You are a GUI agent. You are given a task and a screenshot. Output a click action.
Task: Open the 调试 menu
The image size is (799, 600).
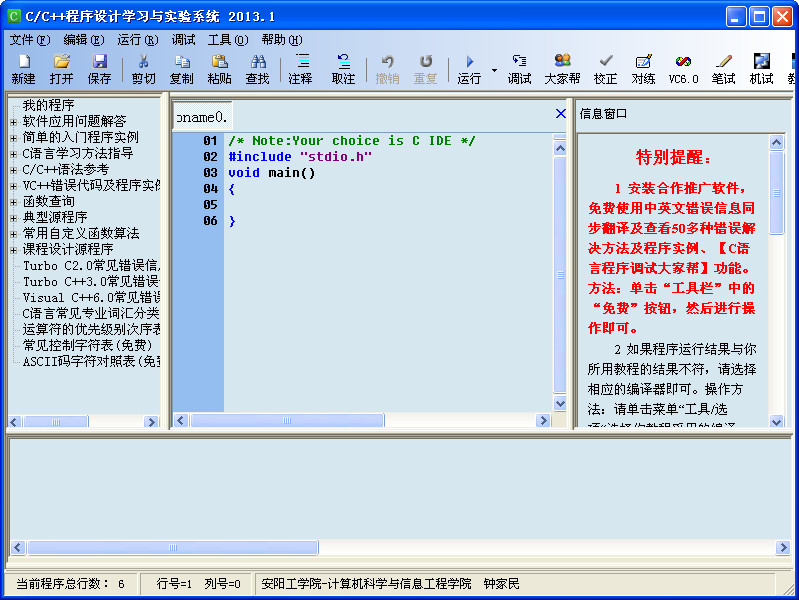(x=183, y=40)
